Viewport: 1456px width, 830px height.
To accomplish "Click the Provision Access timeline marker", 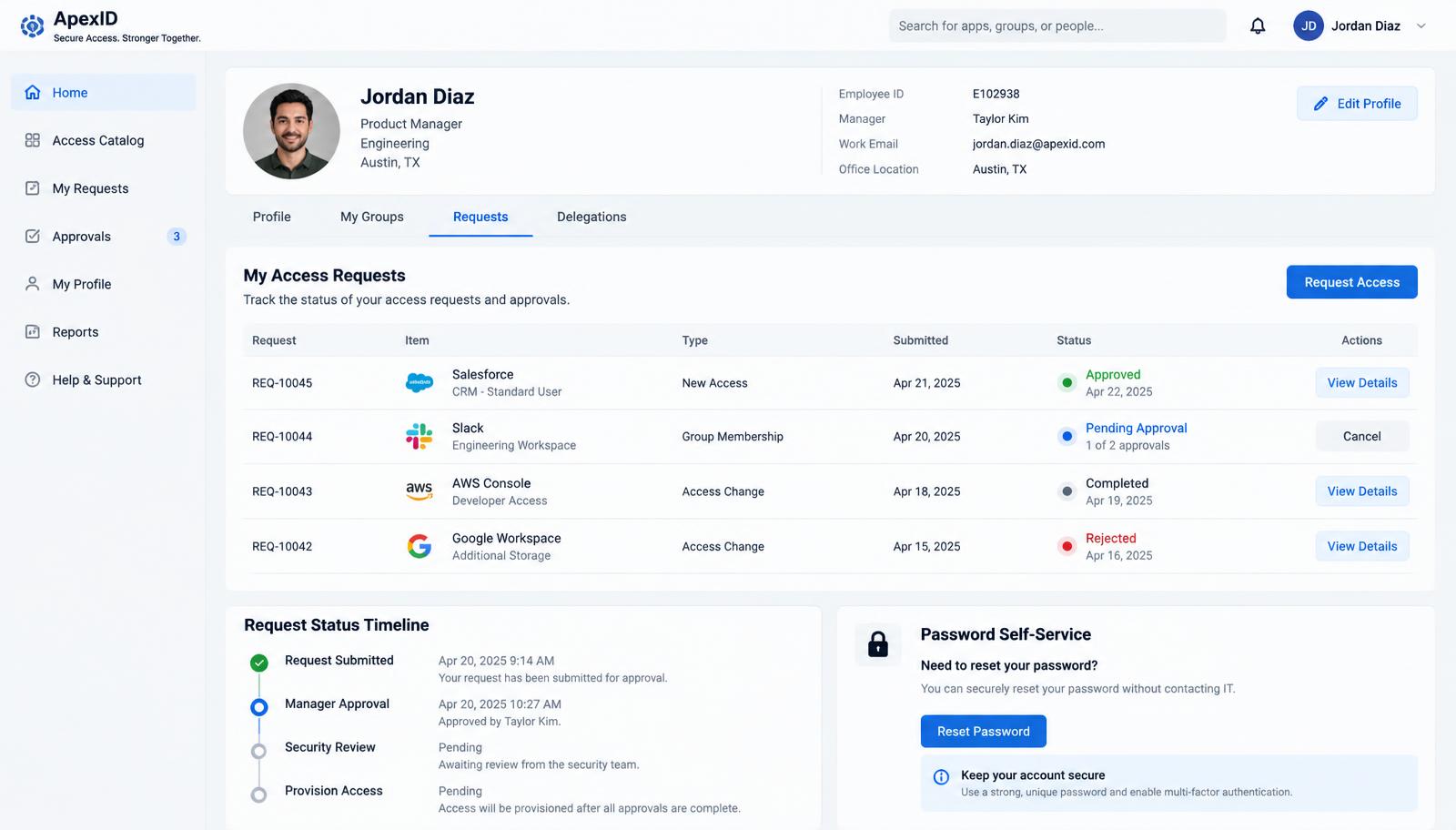I will pyautogui.click(x=259, y=795).
